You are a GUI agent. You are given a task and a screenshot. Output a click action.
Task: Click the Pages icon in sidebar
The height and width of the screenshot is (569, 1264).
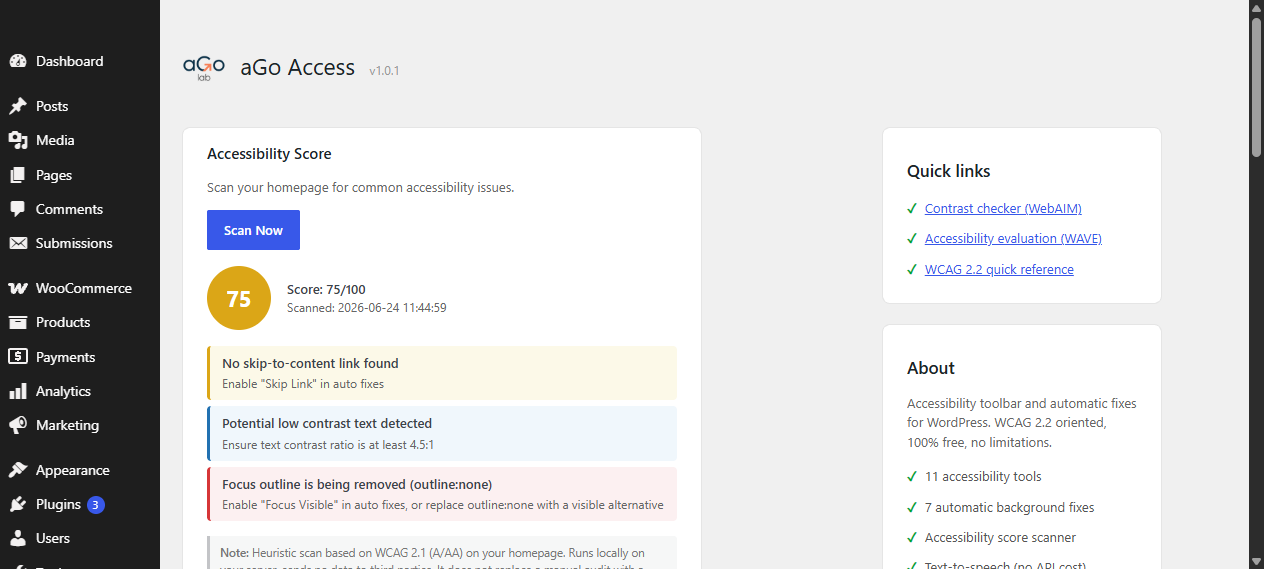(18, 175)
